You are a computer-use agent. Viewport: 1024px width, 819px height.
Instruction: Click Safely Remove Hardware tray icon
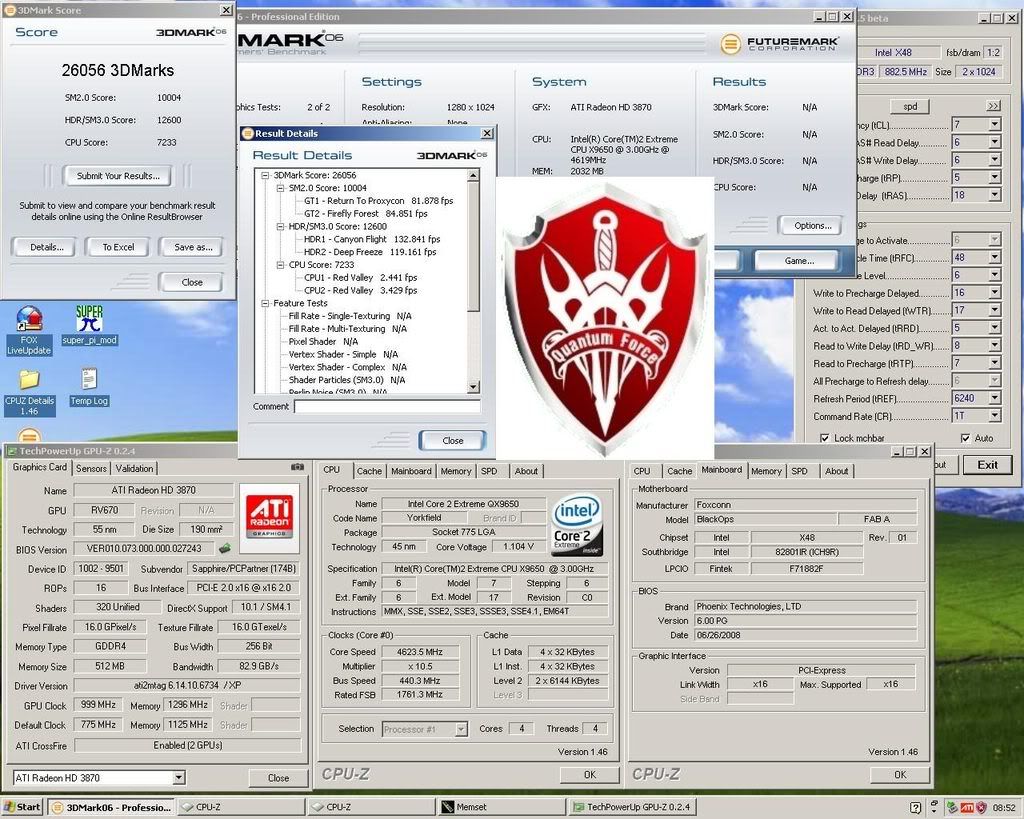point(953,807)
